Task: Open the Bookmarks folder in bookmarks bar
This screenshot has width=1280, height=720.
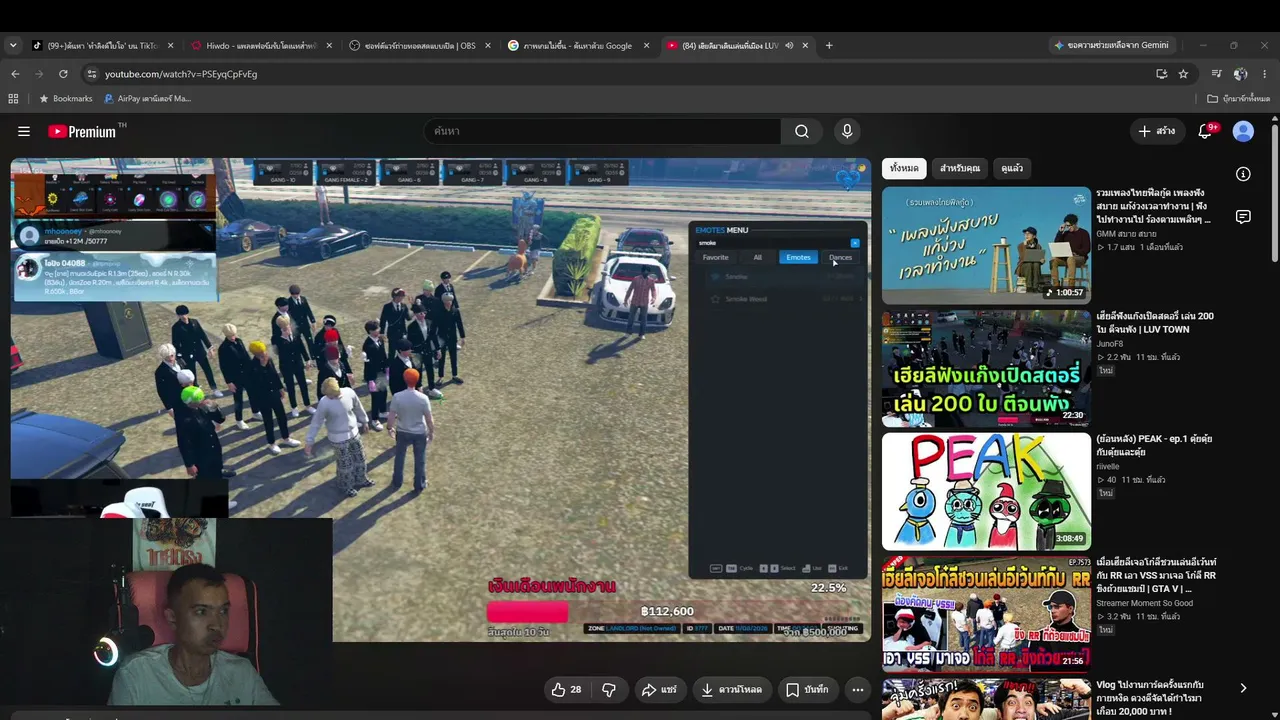Action: point(66,99)
